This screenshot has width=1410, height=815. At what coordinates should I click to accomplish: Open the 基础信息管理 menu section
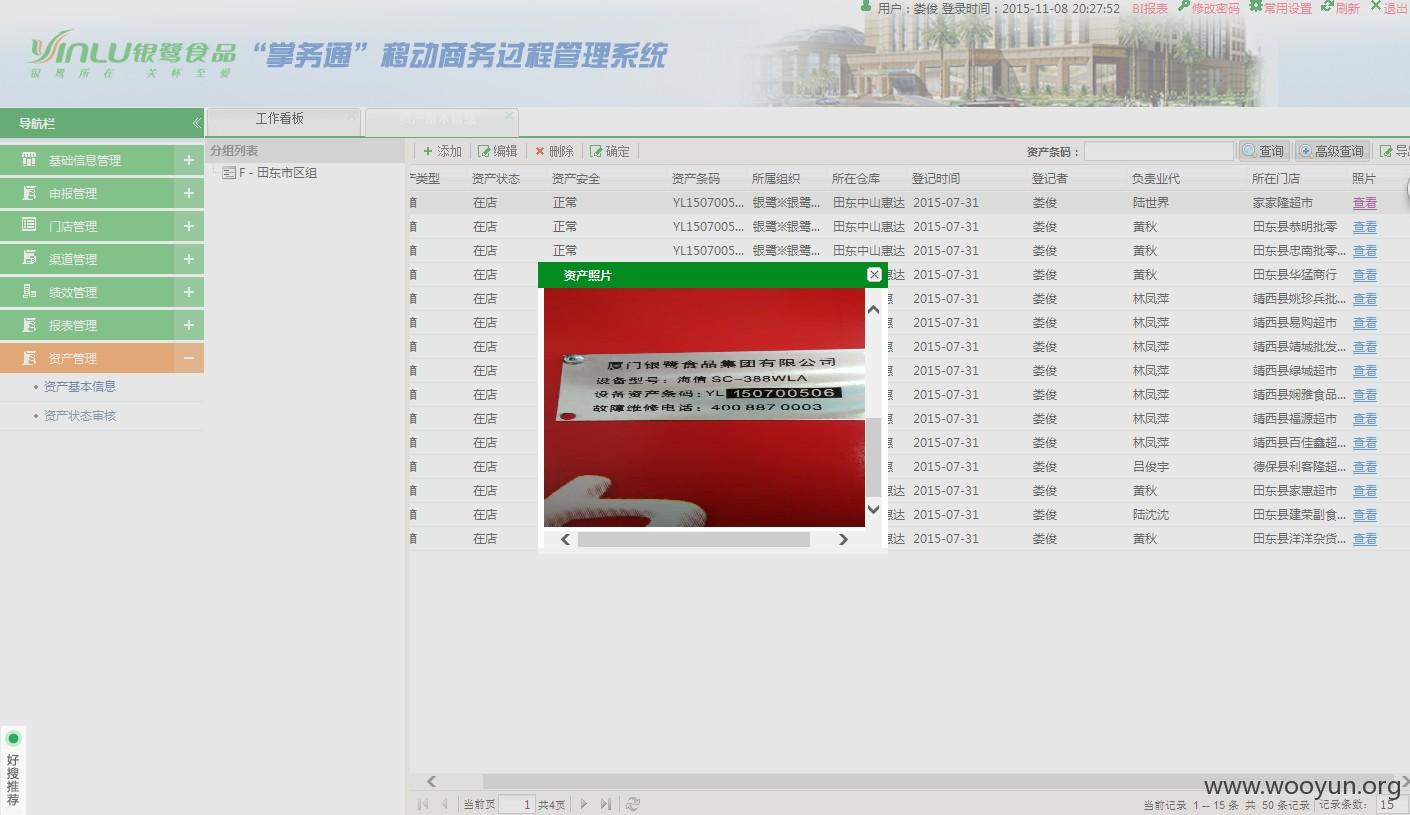(x=87, y=160)
